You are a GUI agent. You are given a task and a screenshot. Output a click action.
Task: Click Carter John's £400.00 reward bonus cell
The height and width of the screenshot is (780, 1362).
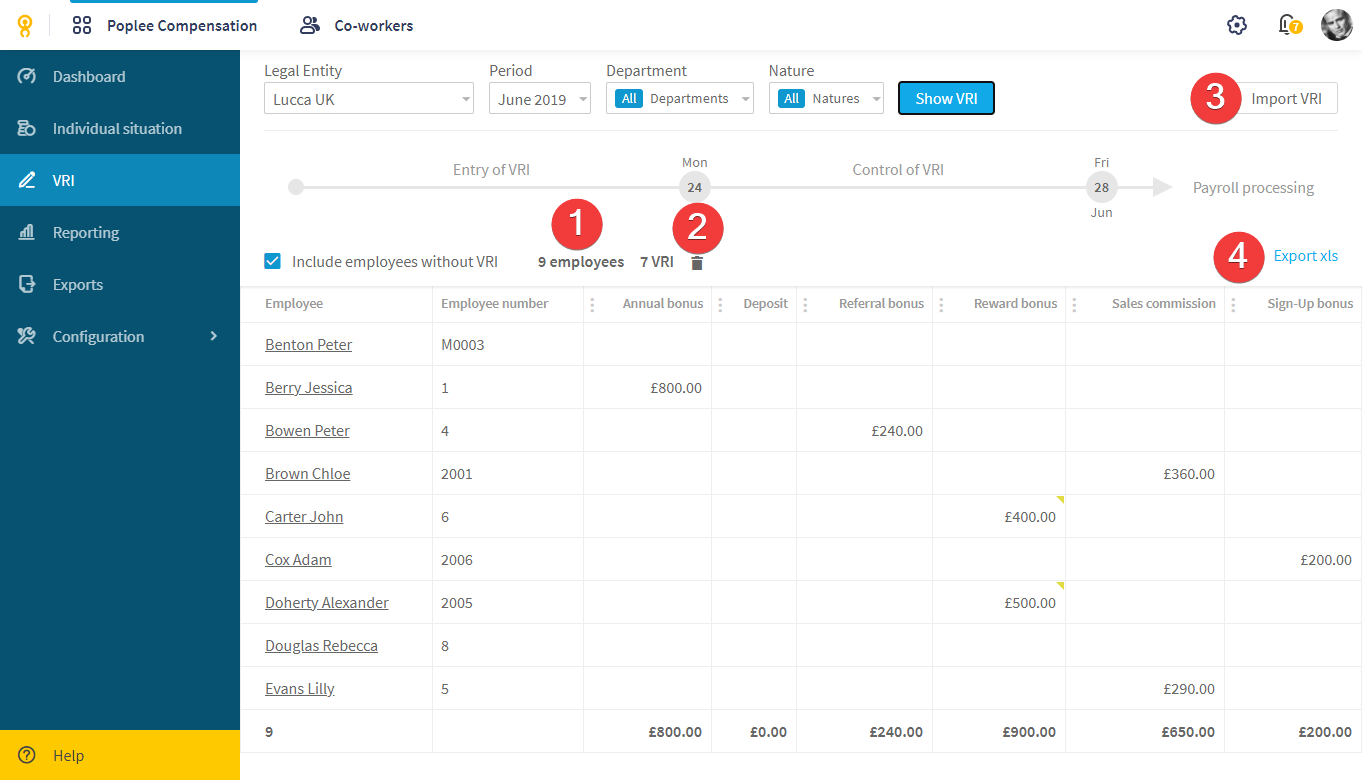998,516
